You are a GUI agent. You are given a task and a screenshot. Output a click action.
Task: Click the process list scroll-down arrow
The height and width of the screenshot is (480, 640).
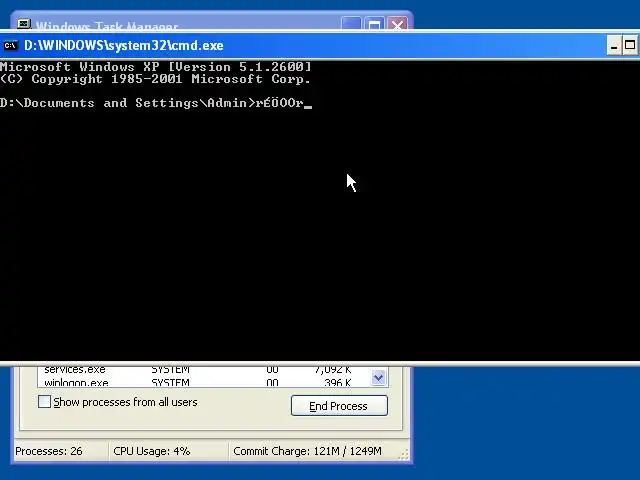378,378
